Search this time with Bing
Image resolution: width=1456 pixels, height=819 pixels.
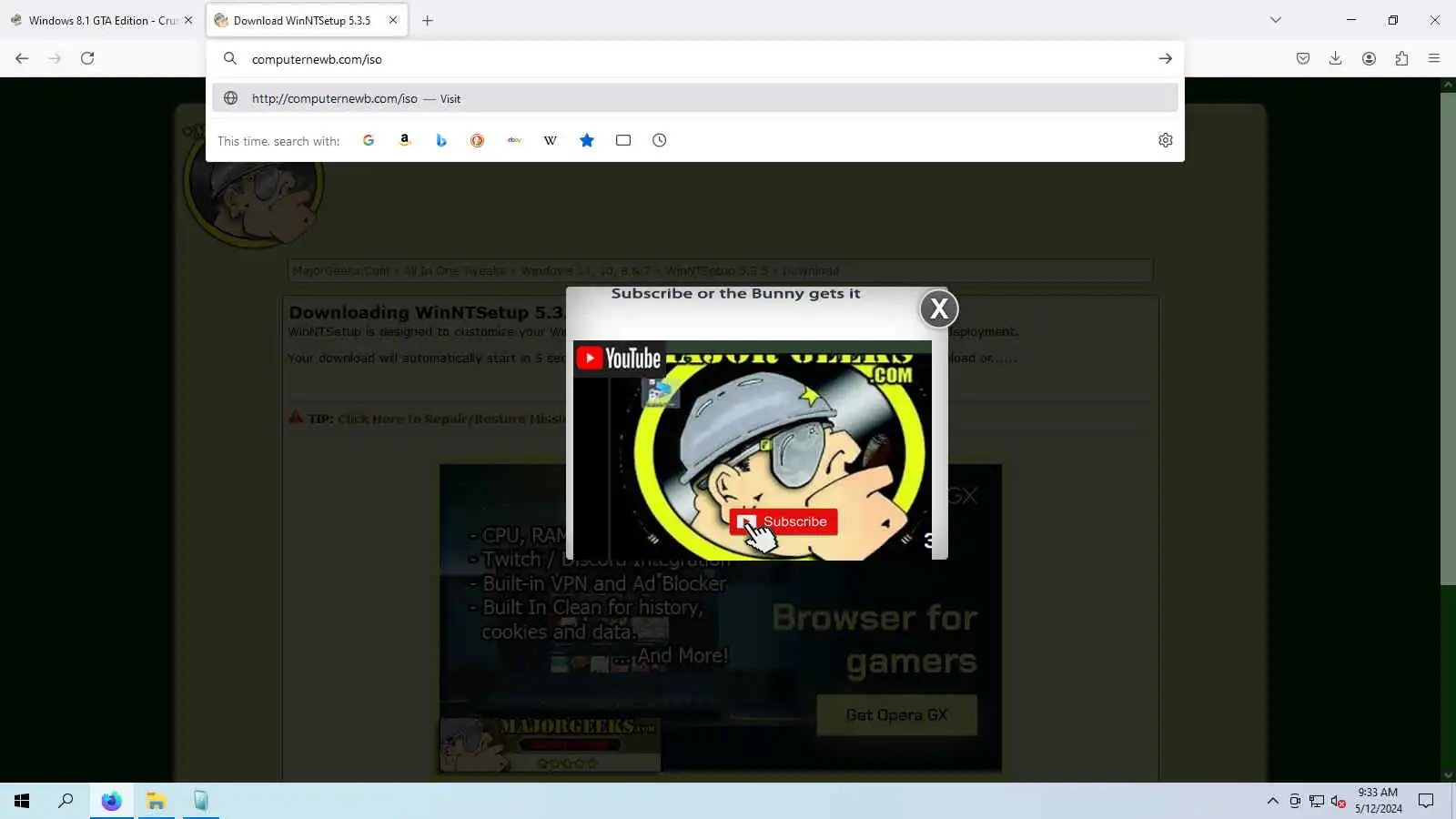[x=441, y=140]
